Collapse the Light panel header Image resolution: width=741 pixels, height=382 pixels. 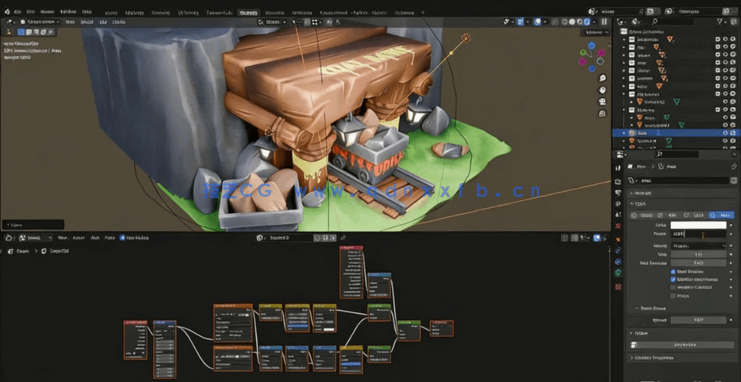(683, 204)
